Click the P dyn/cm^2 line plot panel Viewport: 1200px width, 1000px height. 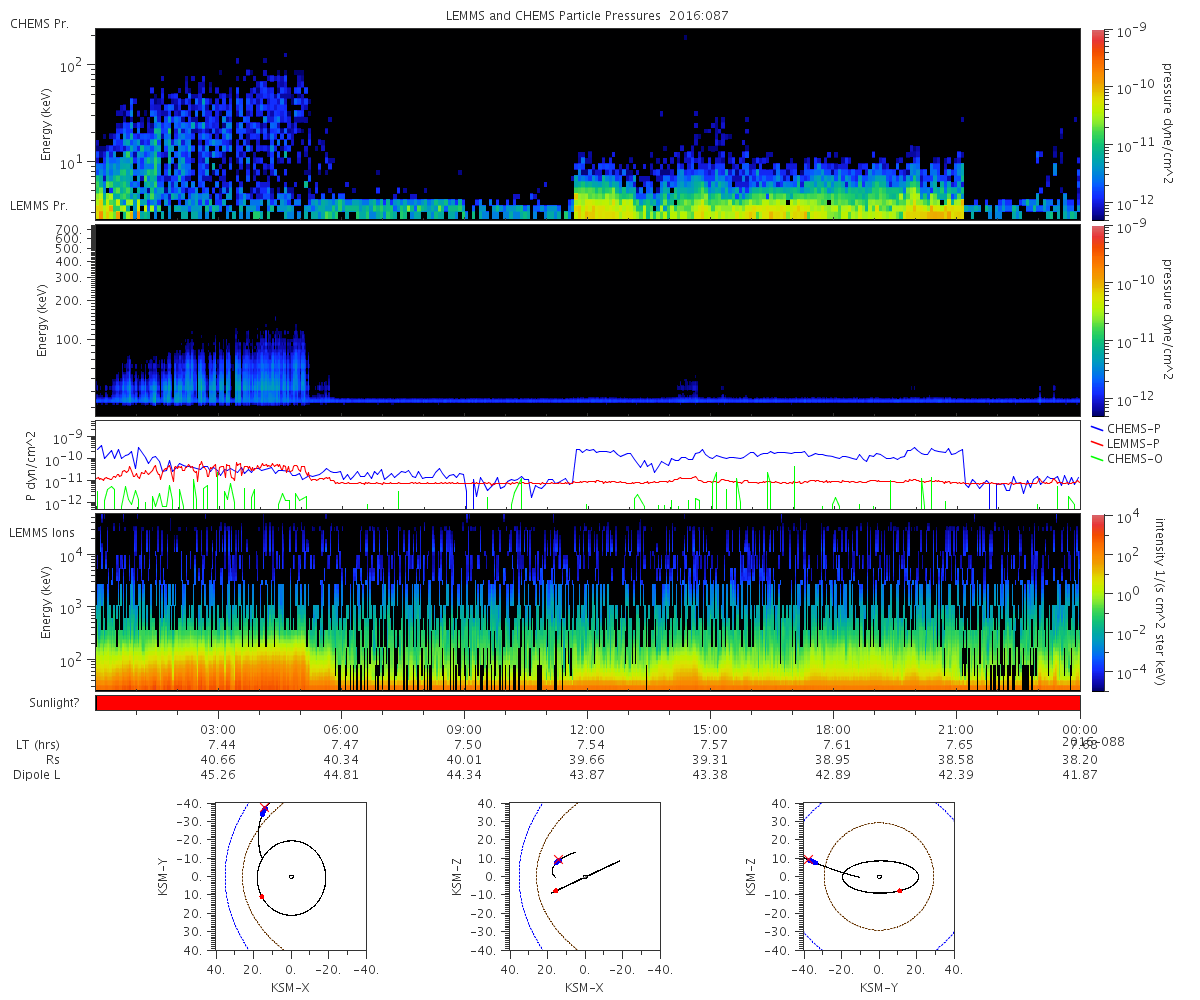(x=588, y=466)
